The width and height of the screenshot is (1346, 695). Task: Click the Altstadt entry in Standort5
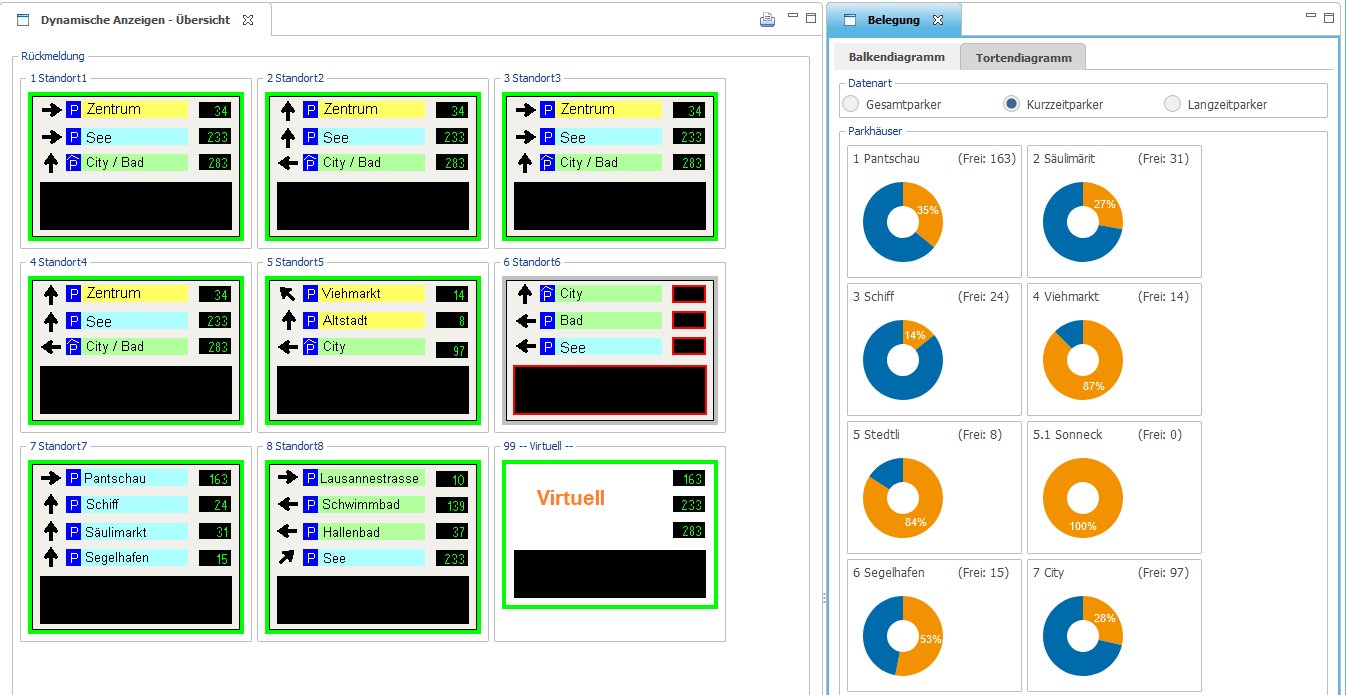coord(372,321)
